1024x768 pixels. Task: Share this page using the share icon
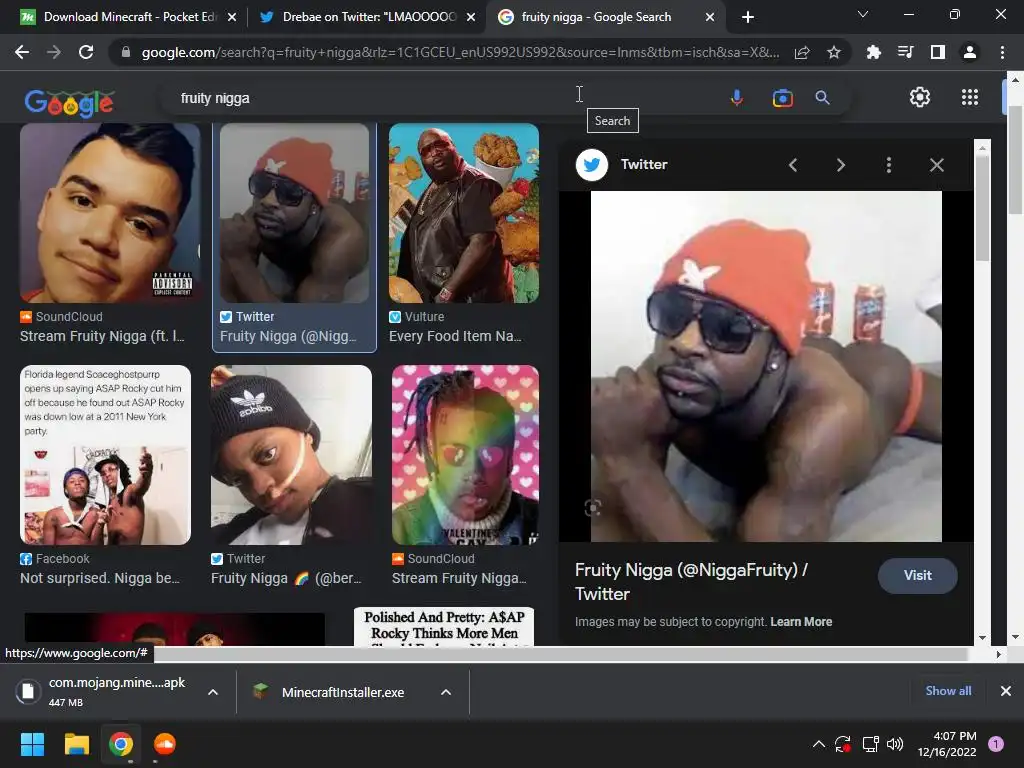coord(802,52)
